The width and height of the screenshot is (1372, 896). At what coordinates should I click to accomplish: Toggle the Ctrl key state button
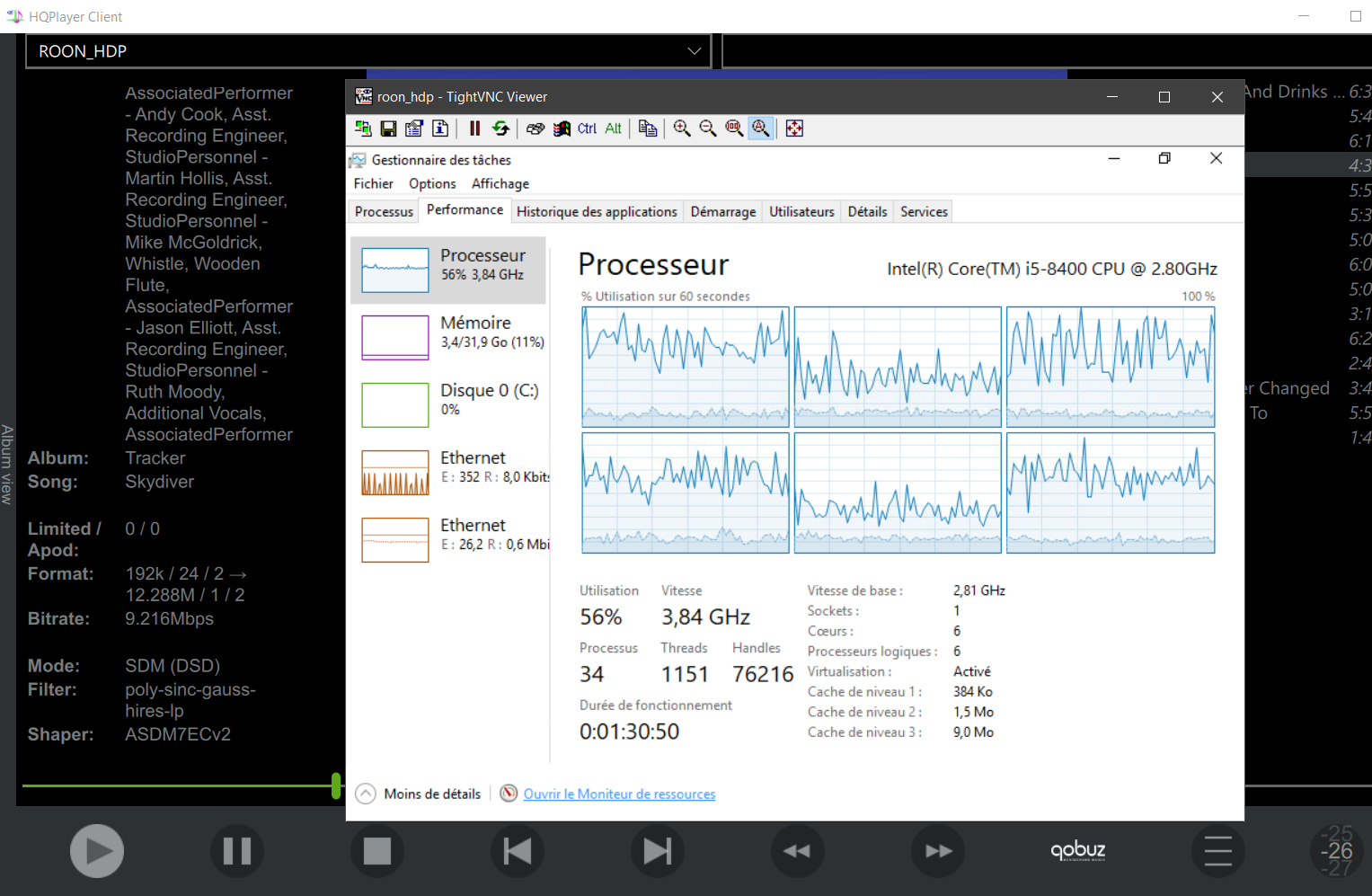[587, 129]
